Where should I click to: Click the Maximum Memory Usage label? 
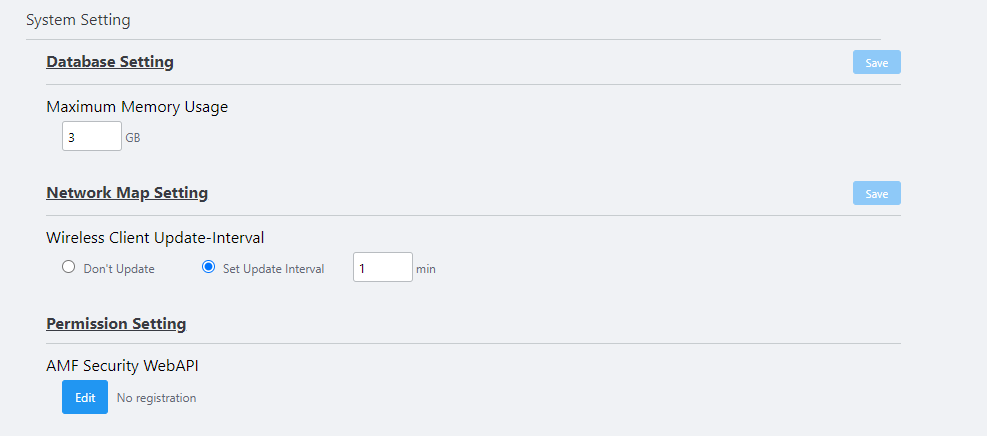click(x=137, y=107)
